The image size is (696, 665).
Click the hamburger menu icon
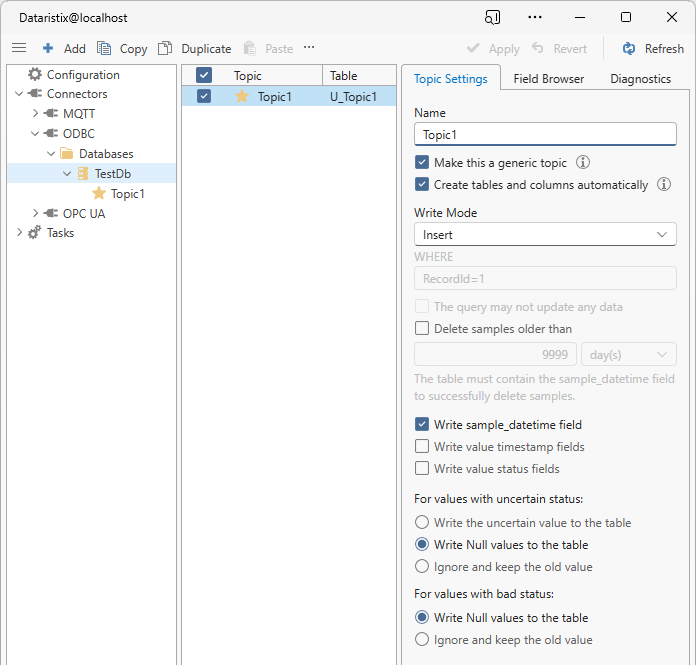pos(18,48)
